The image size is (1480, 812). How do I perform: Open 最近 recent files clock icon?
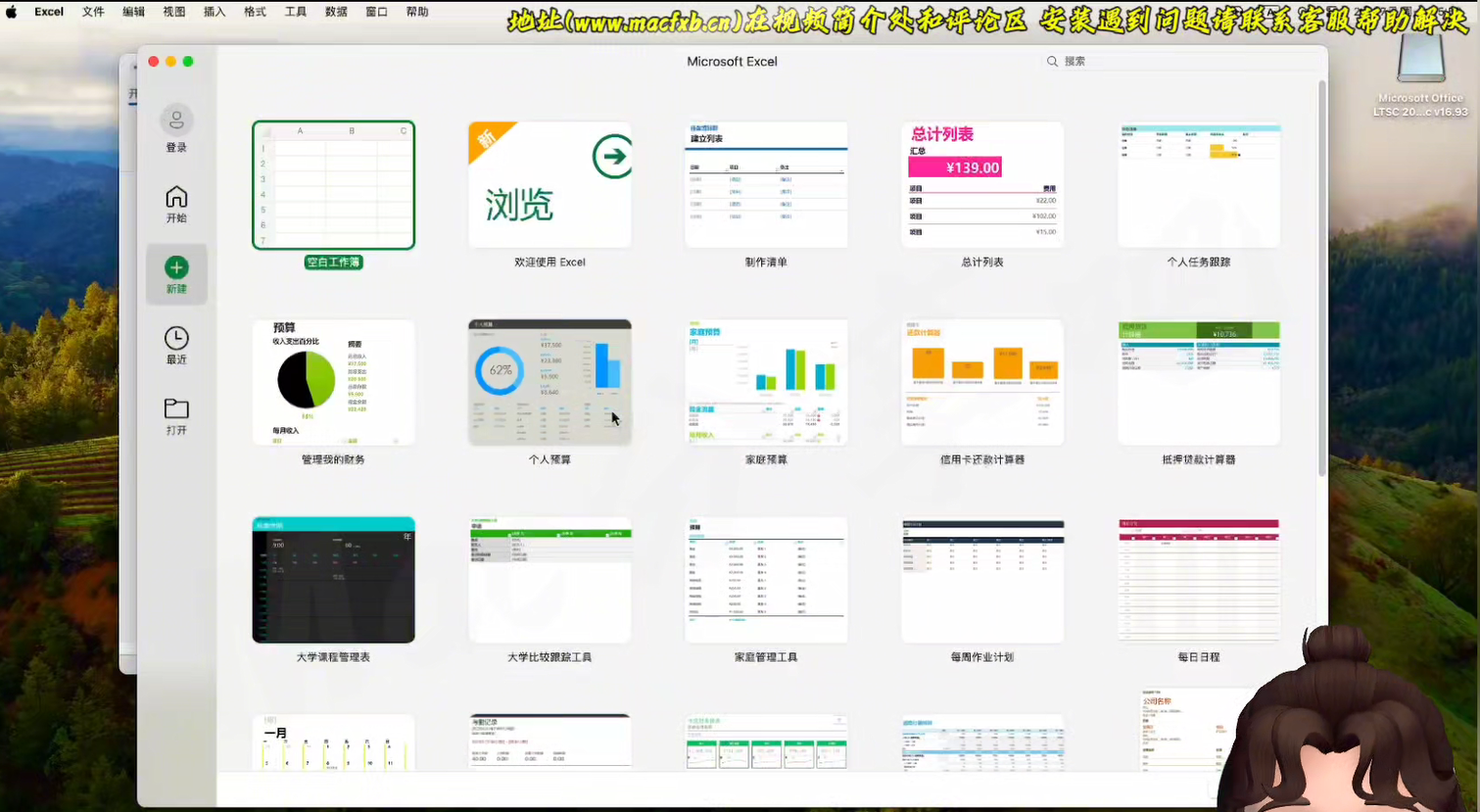(x=176, y=338)
